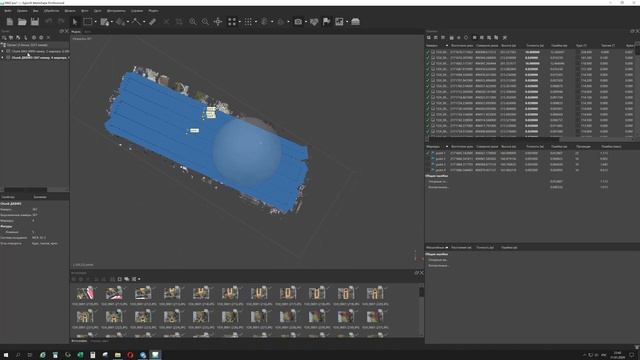Select the Rectangle selection tool

(x=87, y=22)
